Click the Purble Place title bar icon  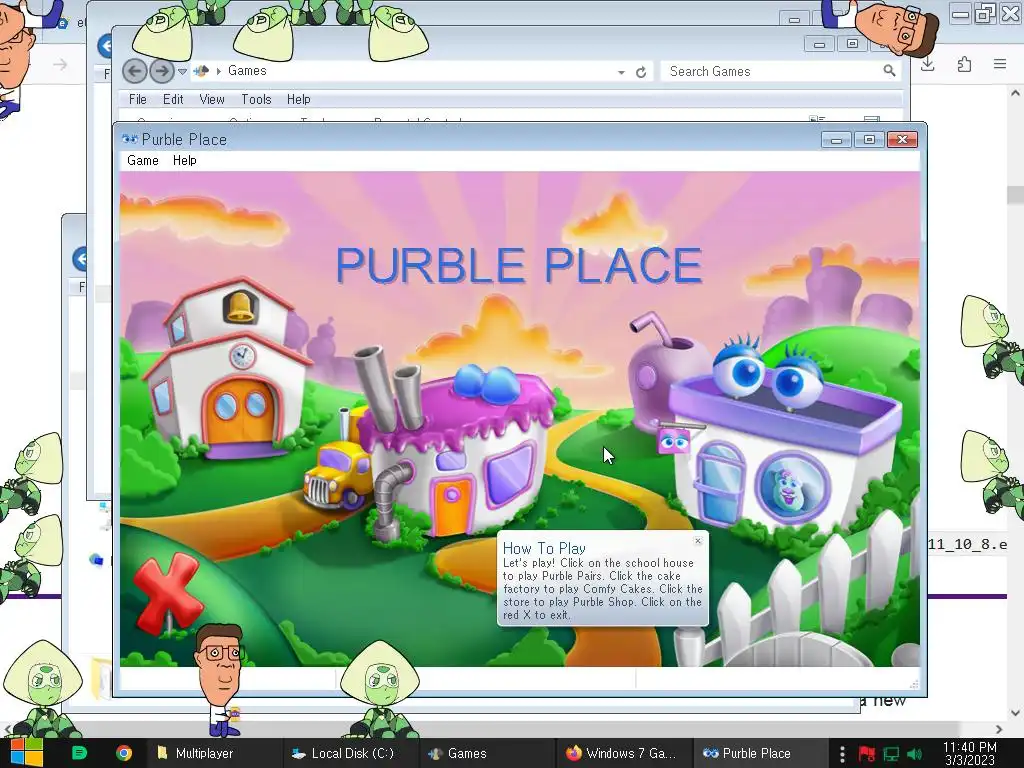129,139
